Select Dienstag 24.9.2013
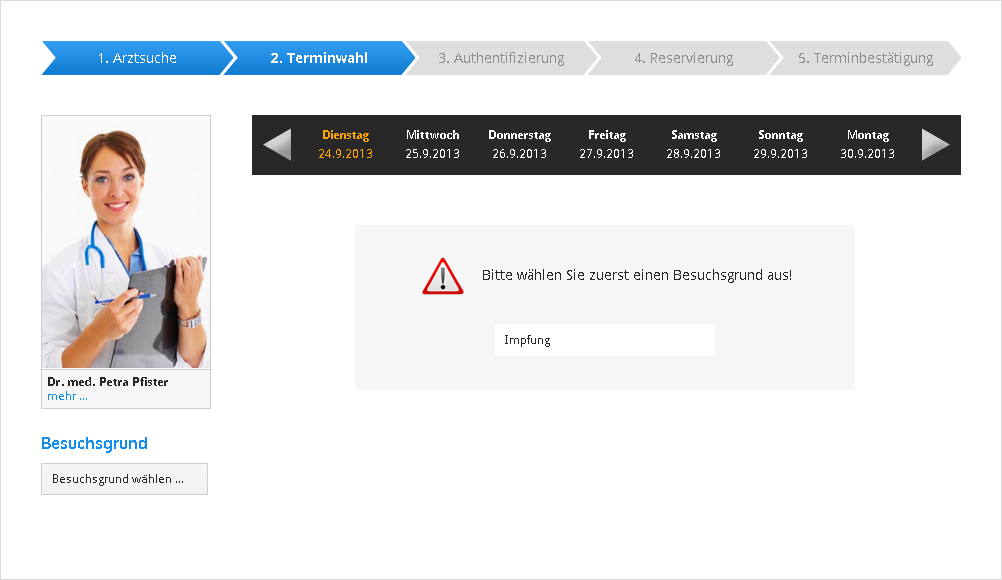 pos(345,144)
